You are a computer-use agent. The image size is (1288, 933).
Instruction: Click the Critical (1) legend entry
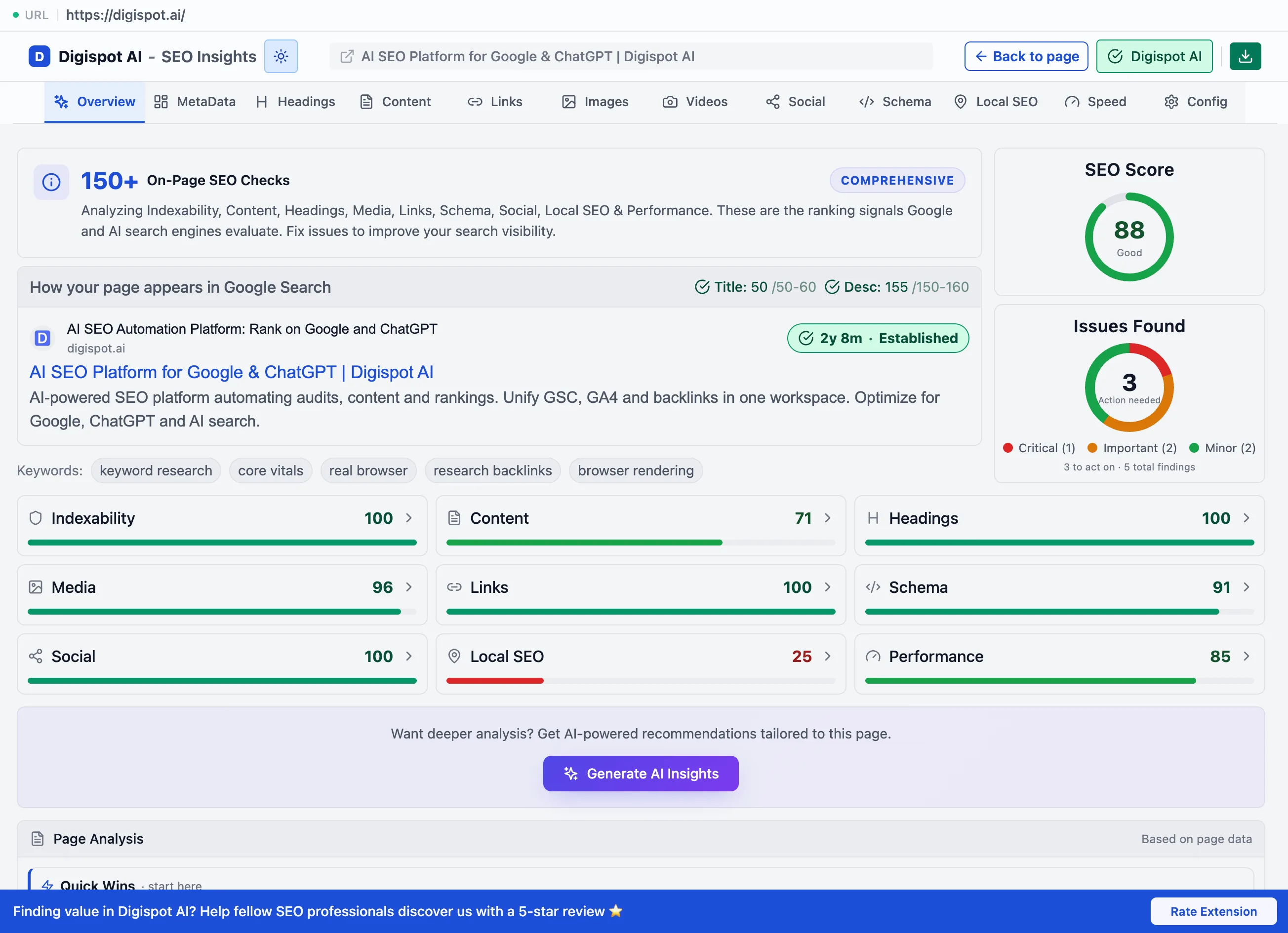1039,448
